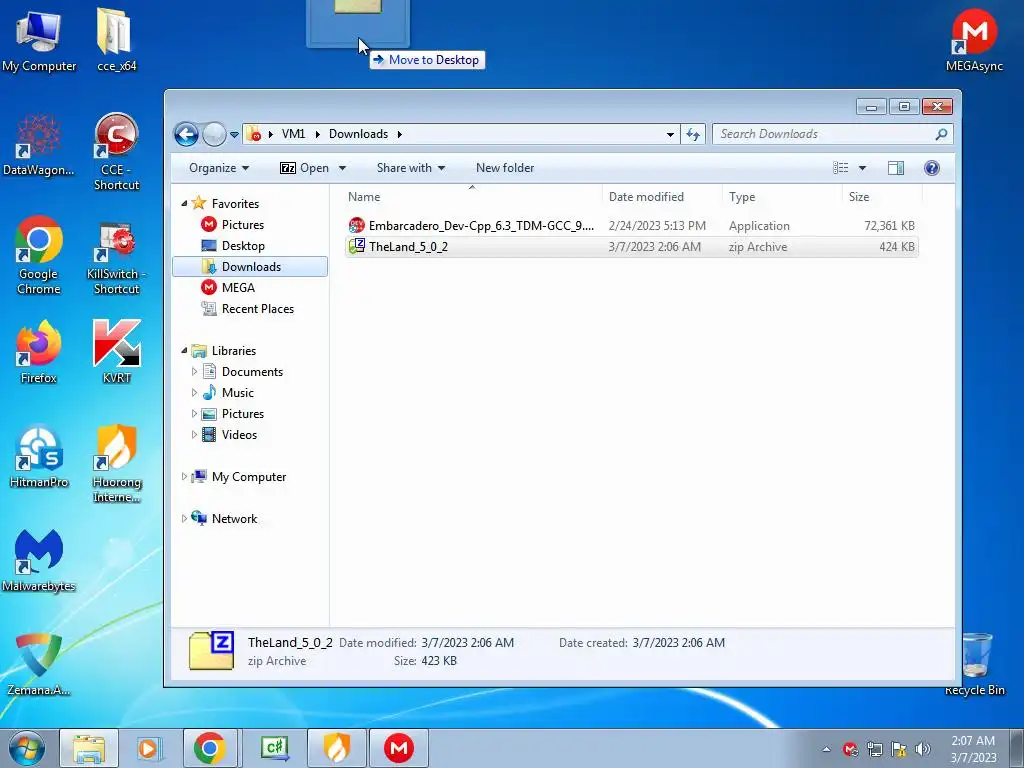Launch Huorong Internet Security desktop shortcut
The height and width of the screenshot is (768, 1024).
pos(116,464)
